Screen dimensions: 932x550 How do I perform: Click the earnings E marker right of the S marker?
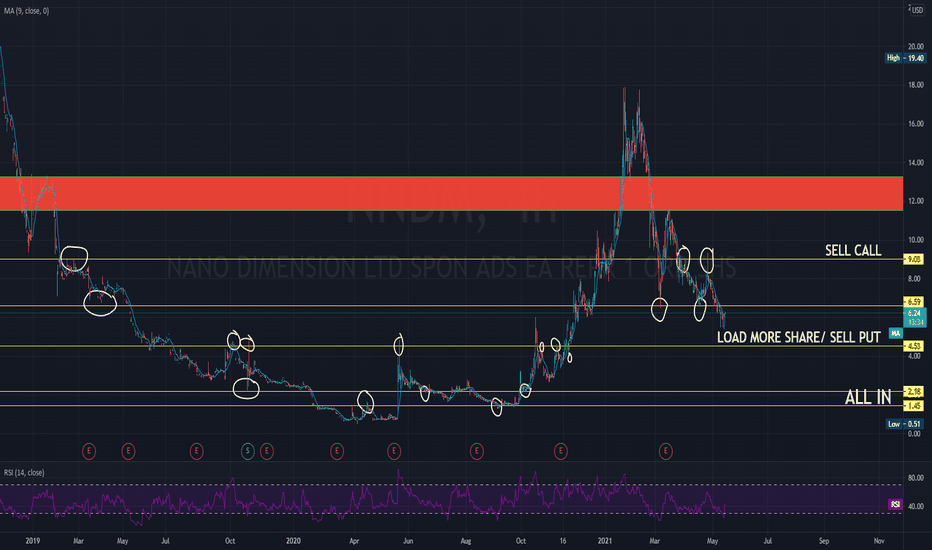[266, 451]
